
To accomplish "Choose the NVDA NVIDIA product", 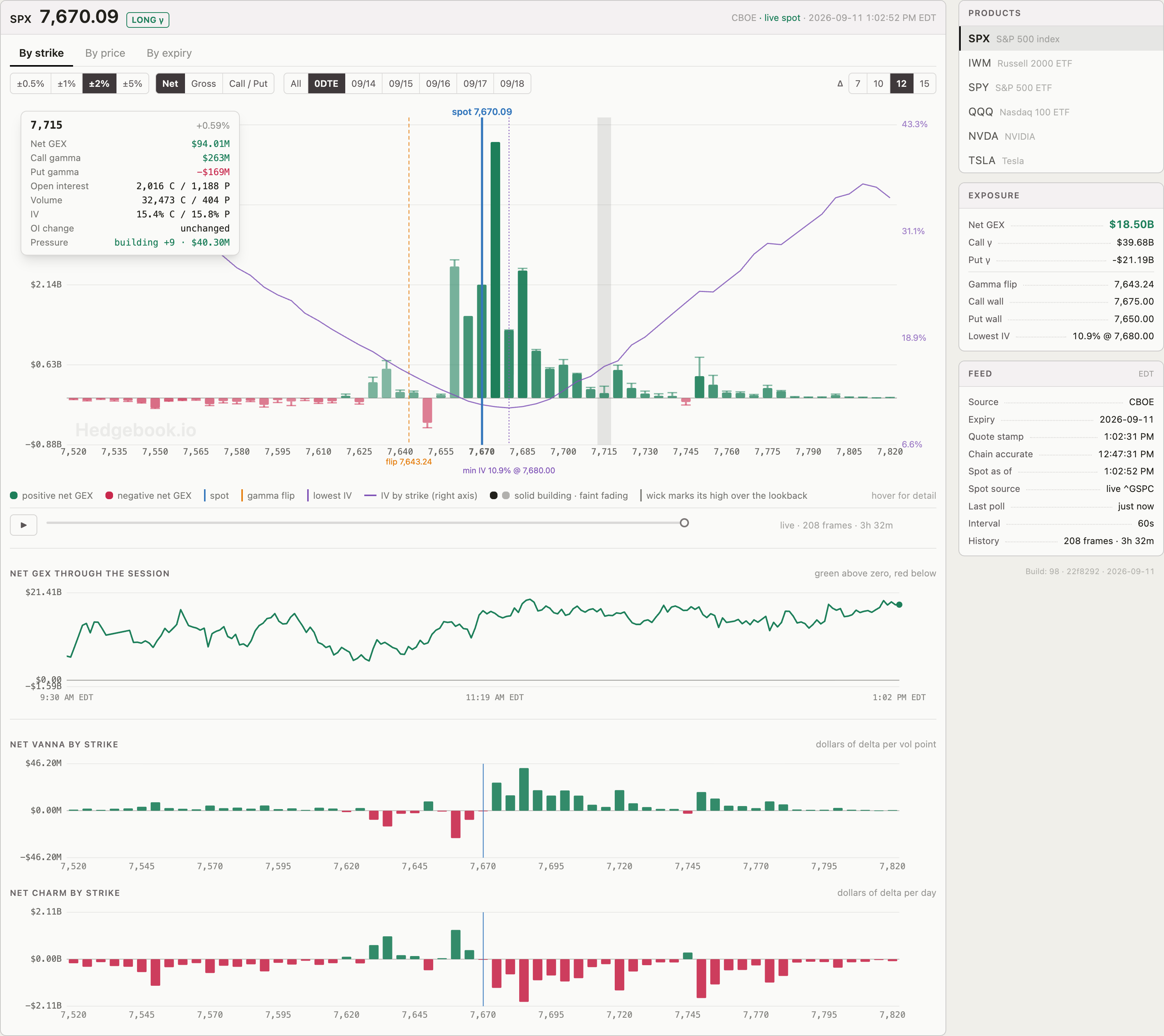I will point(1061,137).
